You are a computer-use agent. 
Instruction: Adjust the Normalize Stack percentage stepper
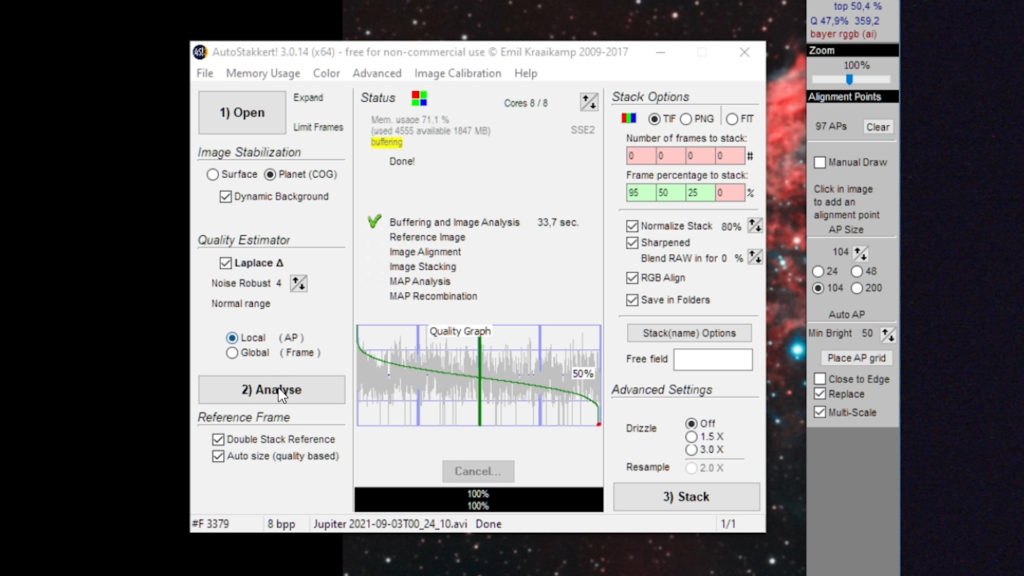point(755,226)
